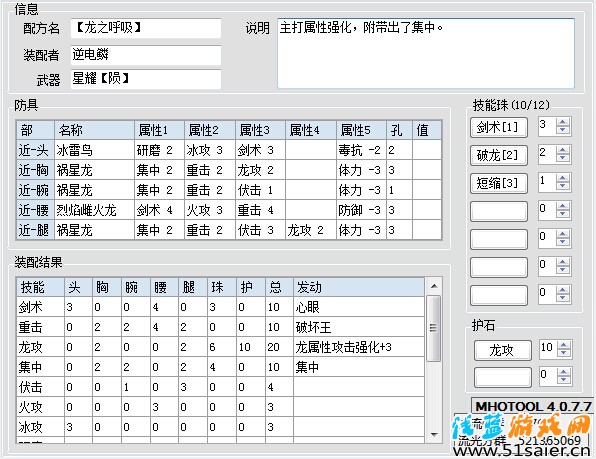This screenshot has width=596, height=459.
Task: Click the 火攻 skill row in results
Action: tap(220, 407)
